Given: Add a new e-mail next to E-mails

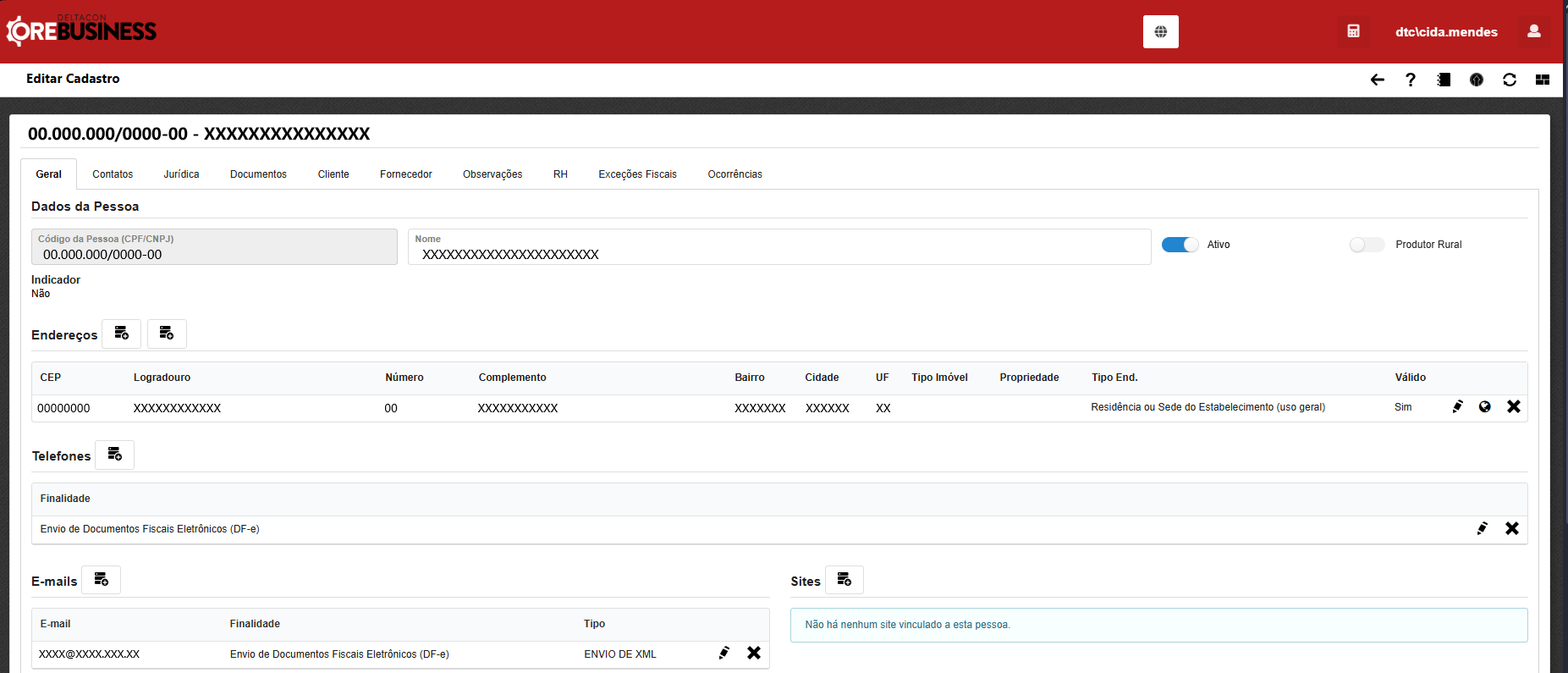Looking at the screenshot, I should (x=101, y=580).
